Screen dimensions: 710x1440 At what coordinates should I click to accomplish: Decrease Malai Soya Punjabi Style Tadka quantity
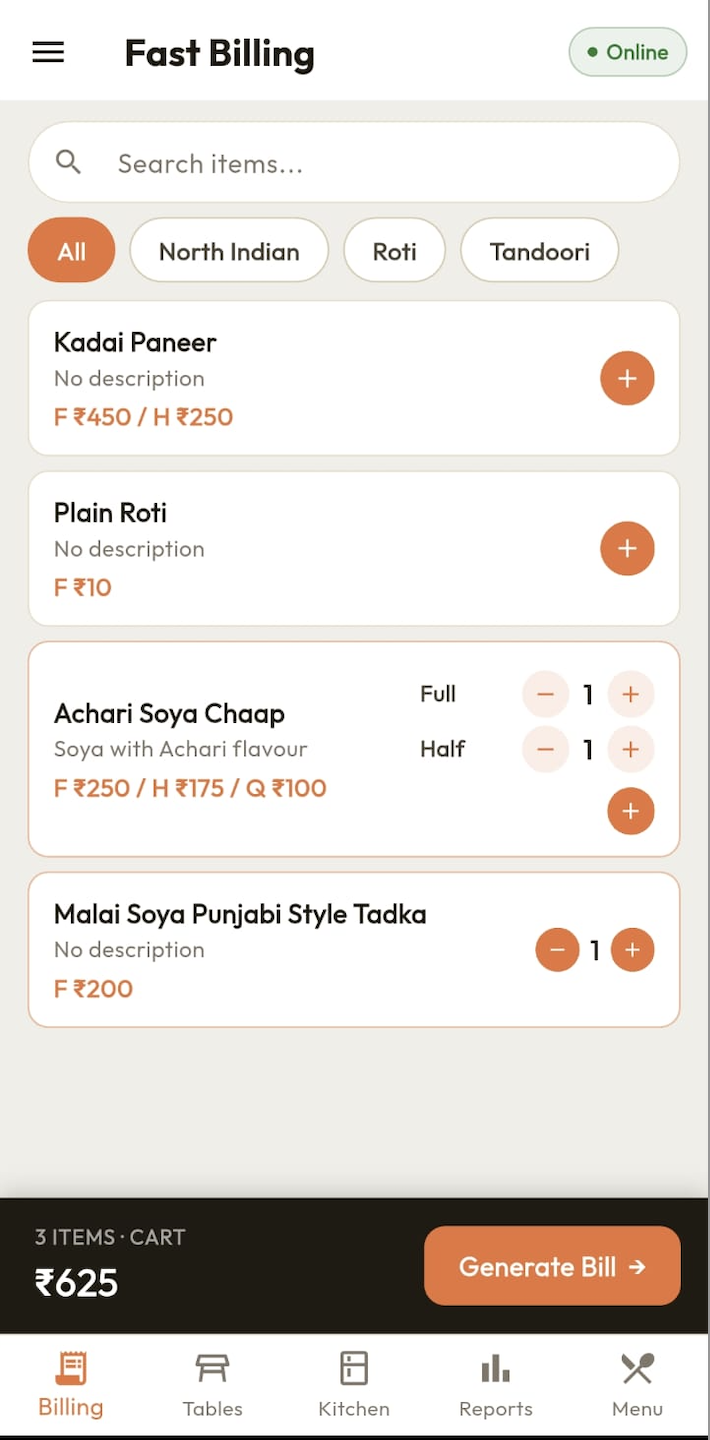[557, 950]
